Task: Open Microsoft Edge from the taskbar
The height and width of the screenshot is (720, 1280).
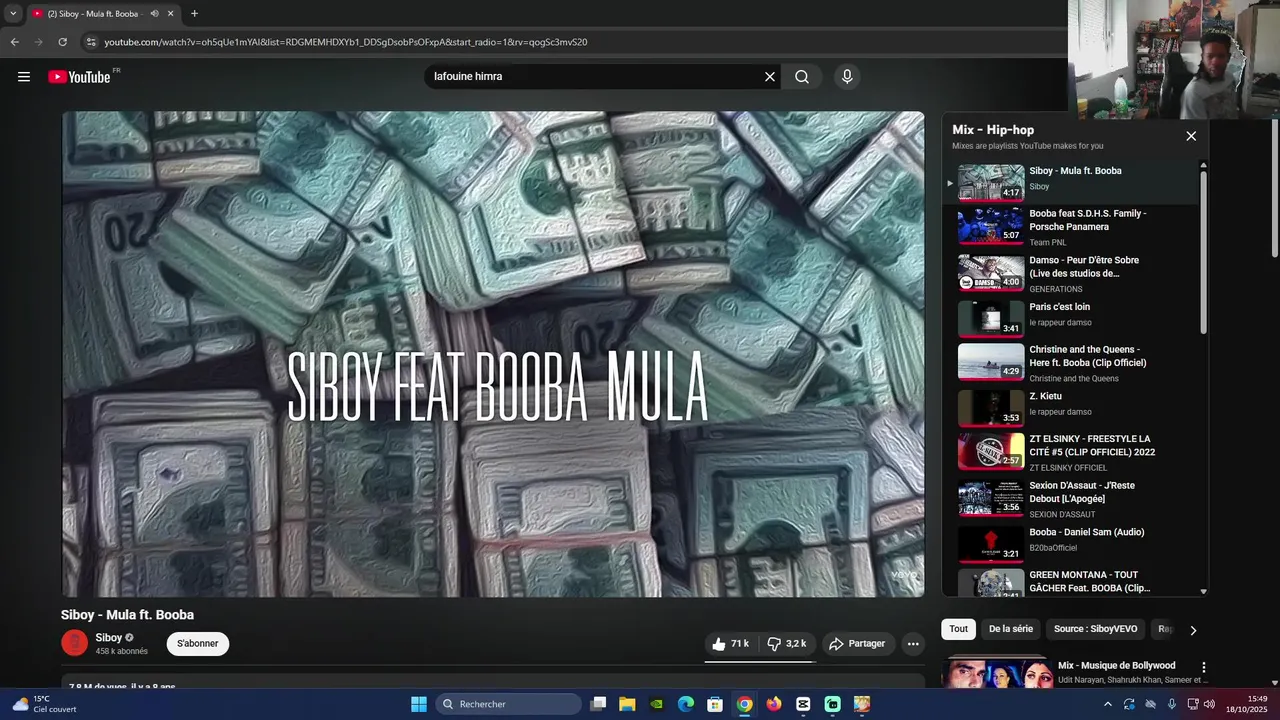Action: pos(686,704)
